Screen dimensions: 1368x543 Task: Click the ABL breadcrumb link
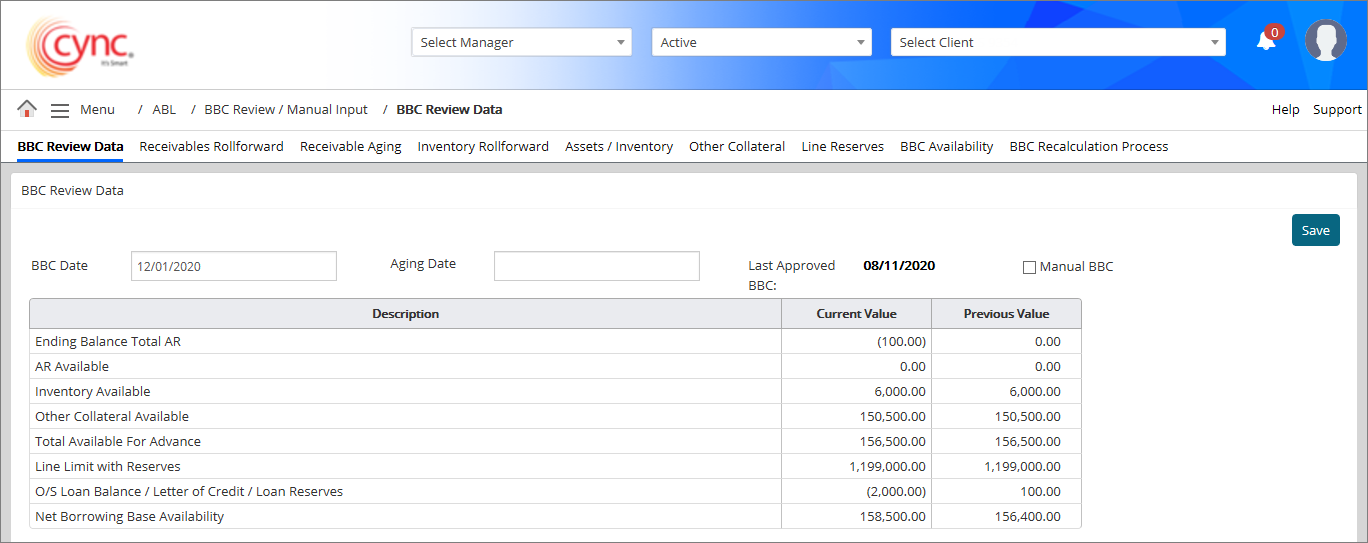tap(164, 110)
